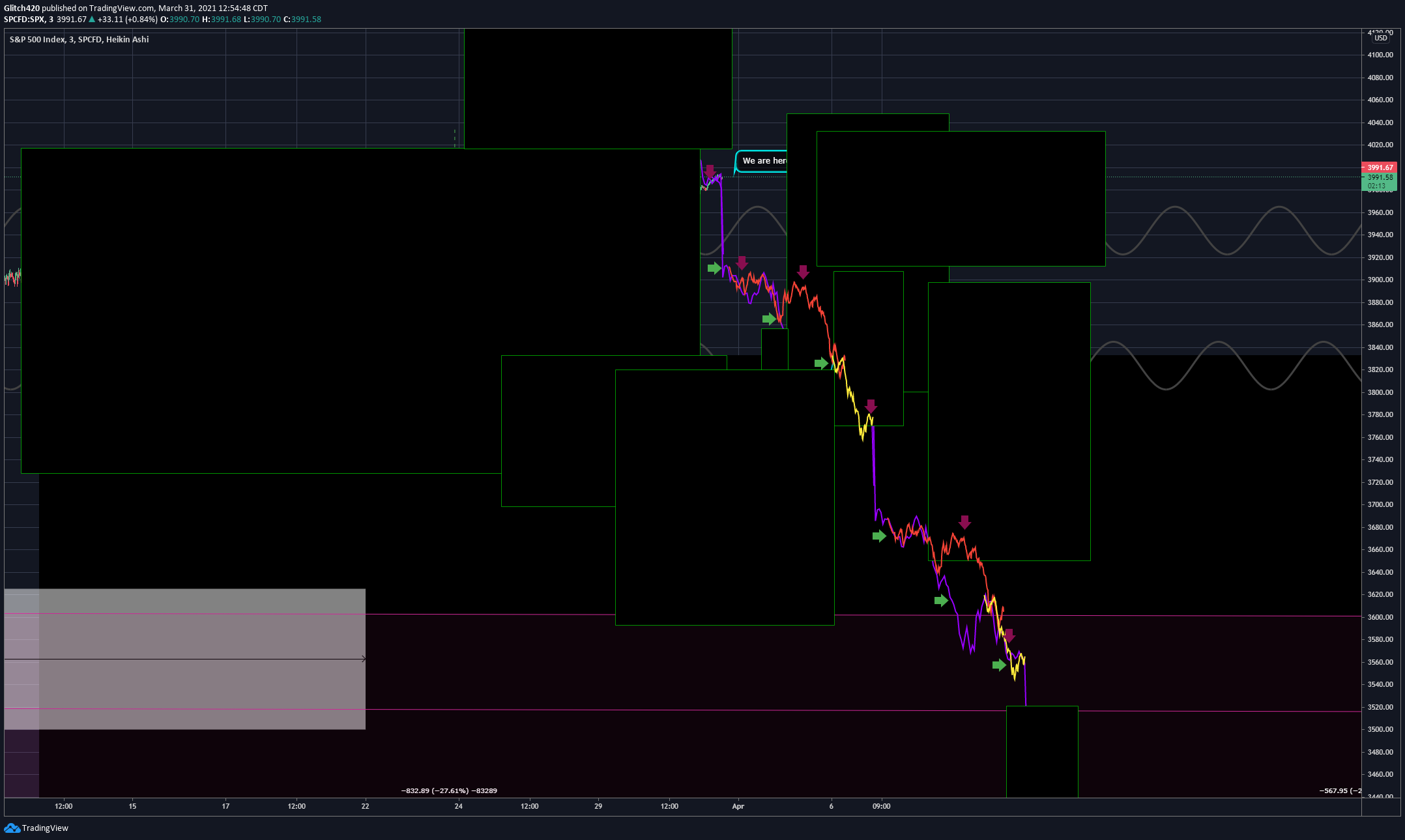Select the 'We are here' callout

[761, 161]
